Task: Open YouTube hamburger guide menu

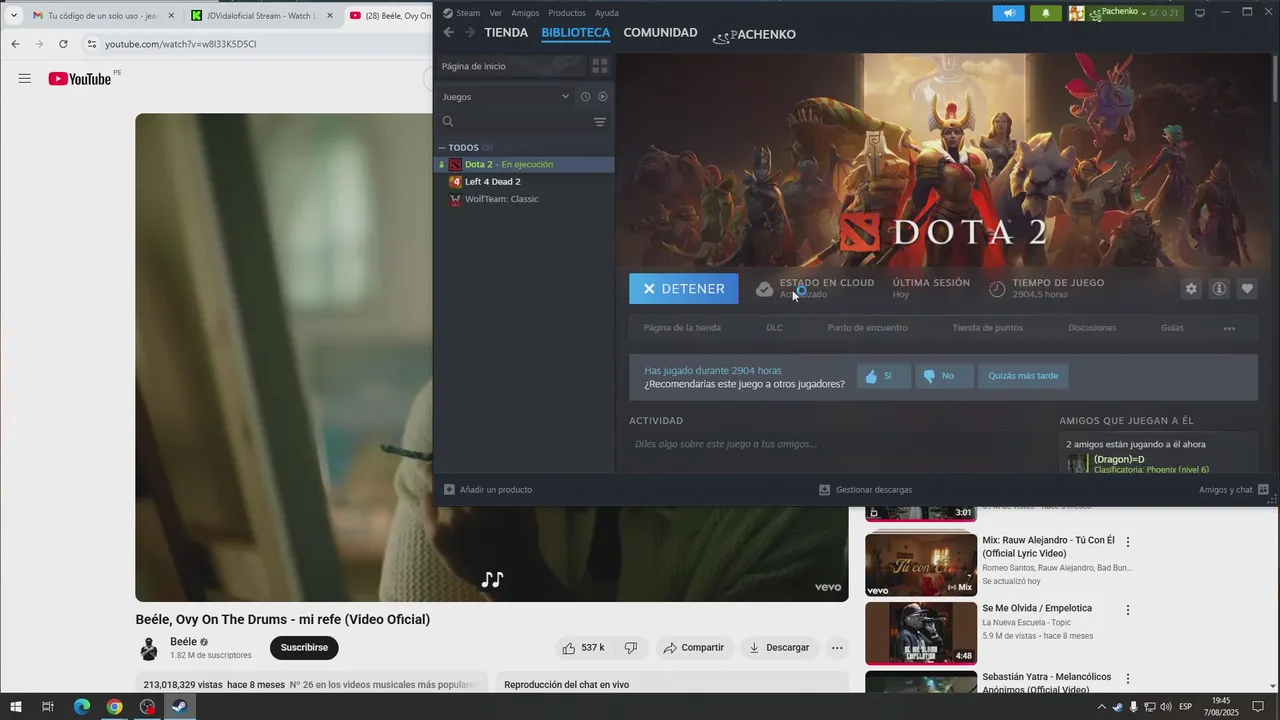Action: click(25, 79)
